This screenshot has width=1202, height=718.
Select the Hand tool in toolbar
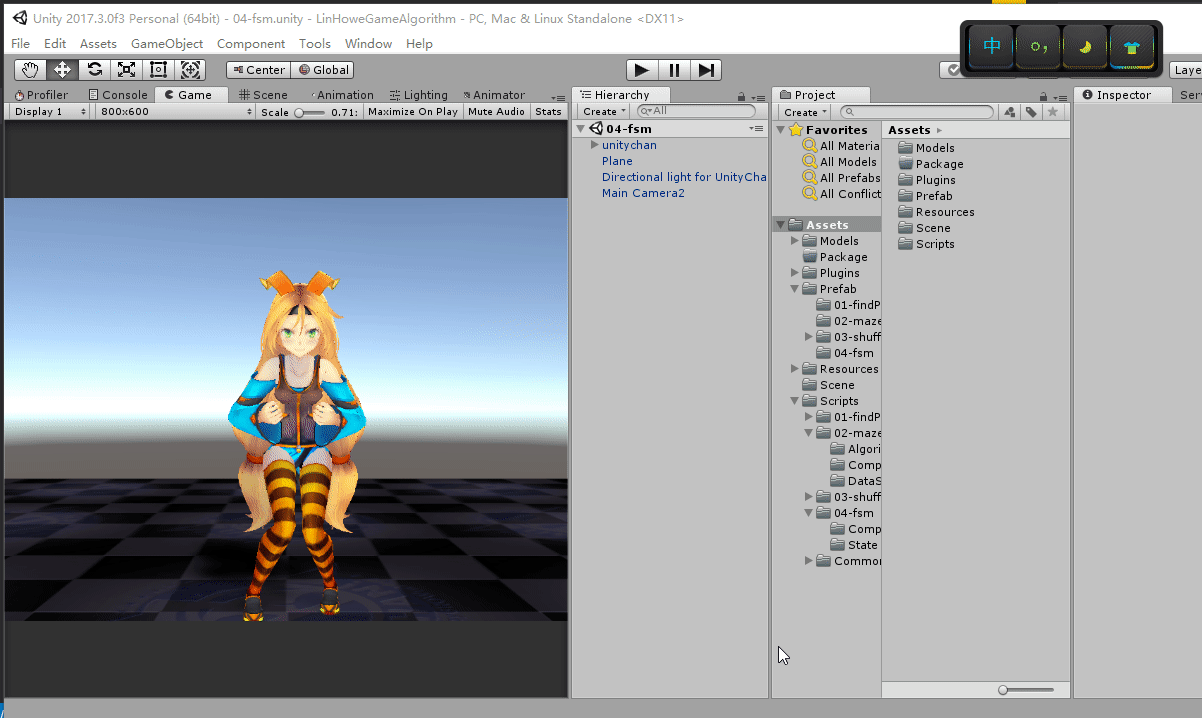[x=30, y=70]
